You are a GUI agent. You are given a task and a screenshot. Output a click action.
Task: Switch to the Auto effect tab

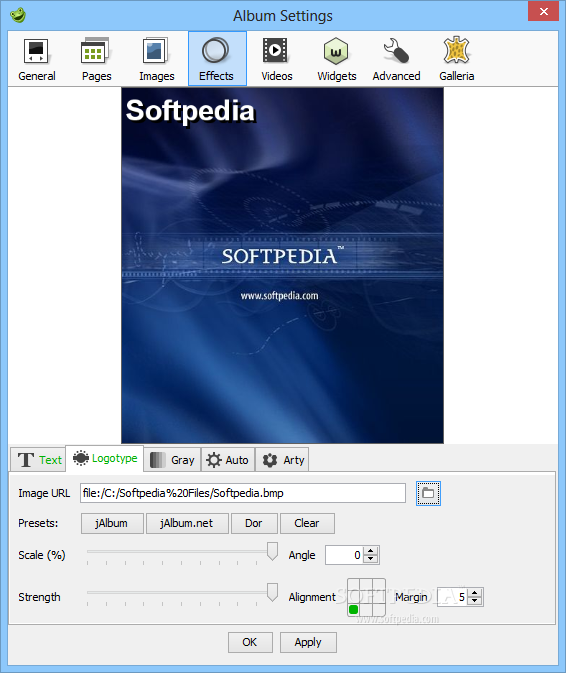click(228, 460)
